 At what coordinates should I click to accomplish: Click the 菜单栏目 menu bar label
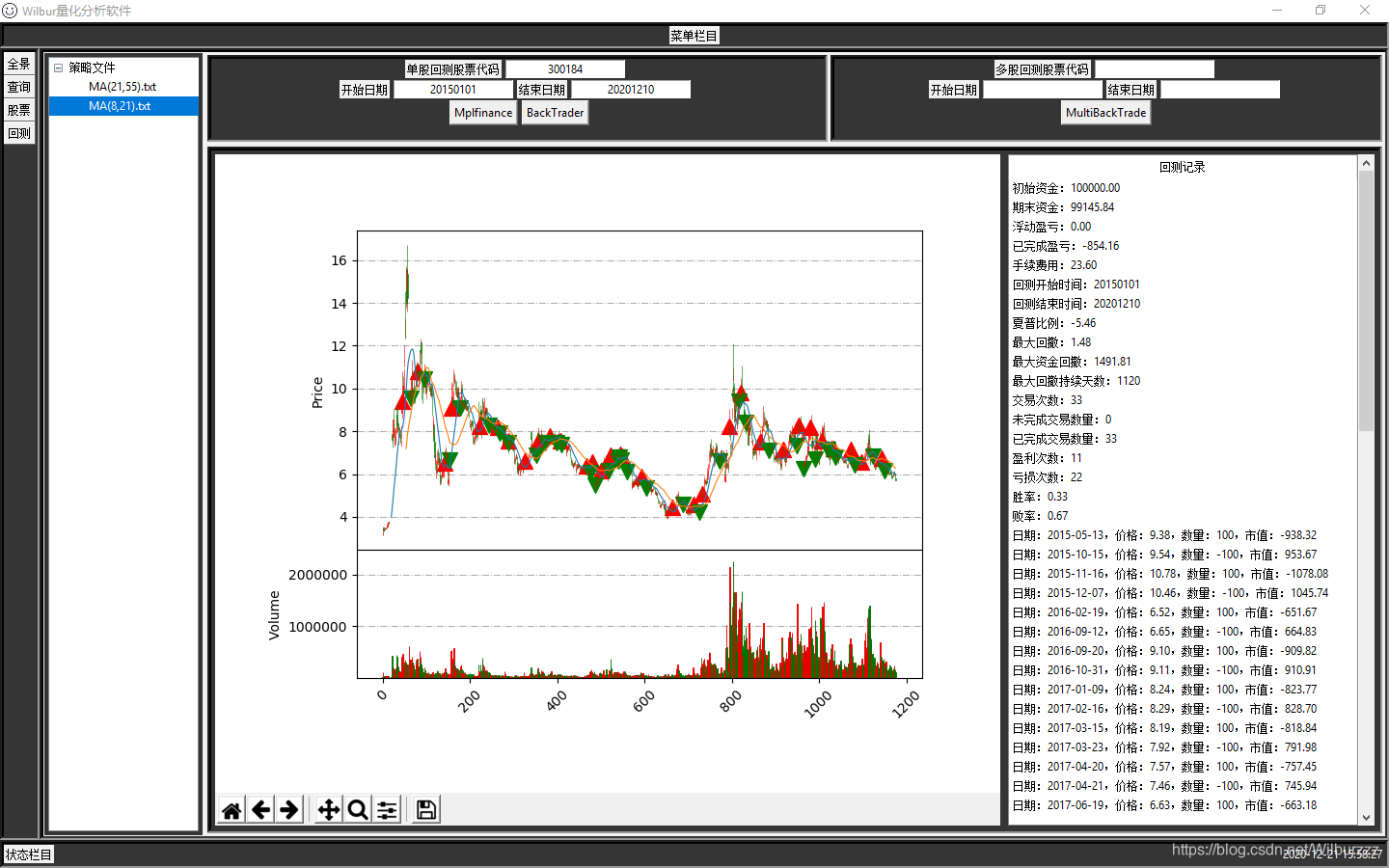click(x=694, y=36)
